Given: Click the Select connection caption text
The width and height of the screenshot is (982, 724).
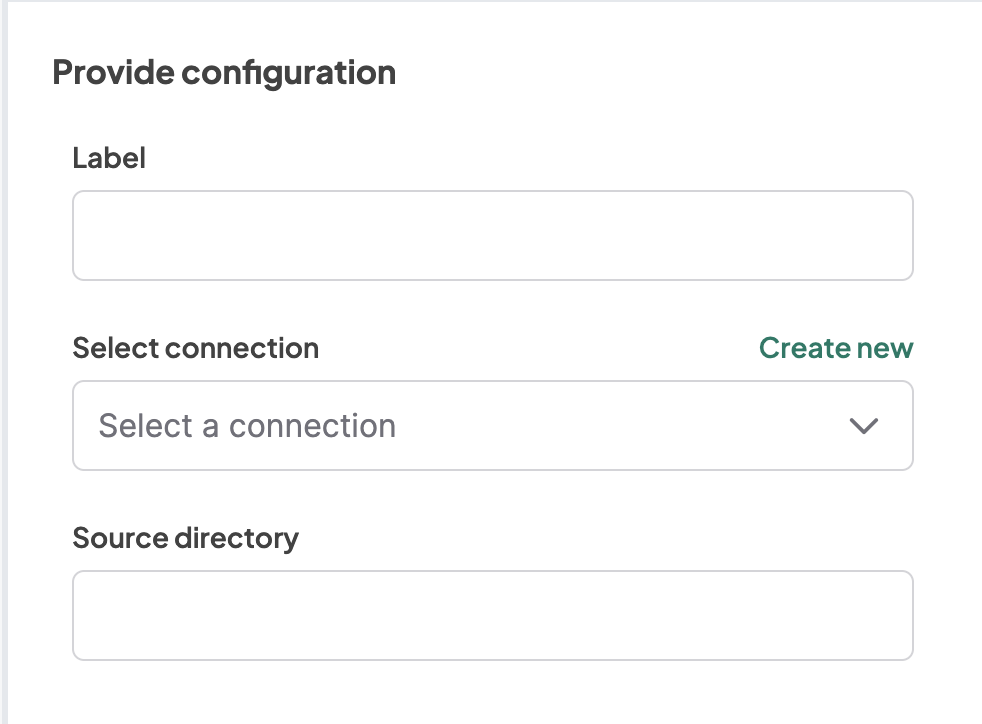Looking at the screenshot, I should tap(196, 348).
